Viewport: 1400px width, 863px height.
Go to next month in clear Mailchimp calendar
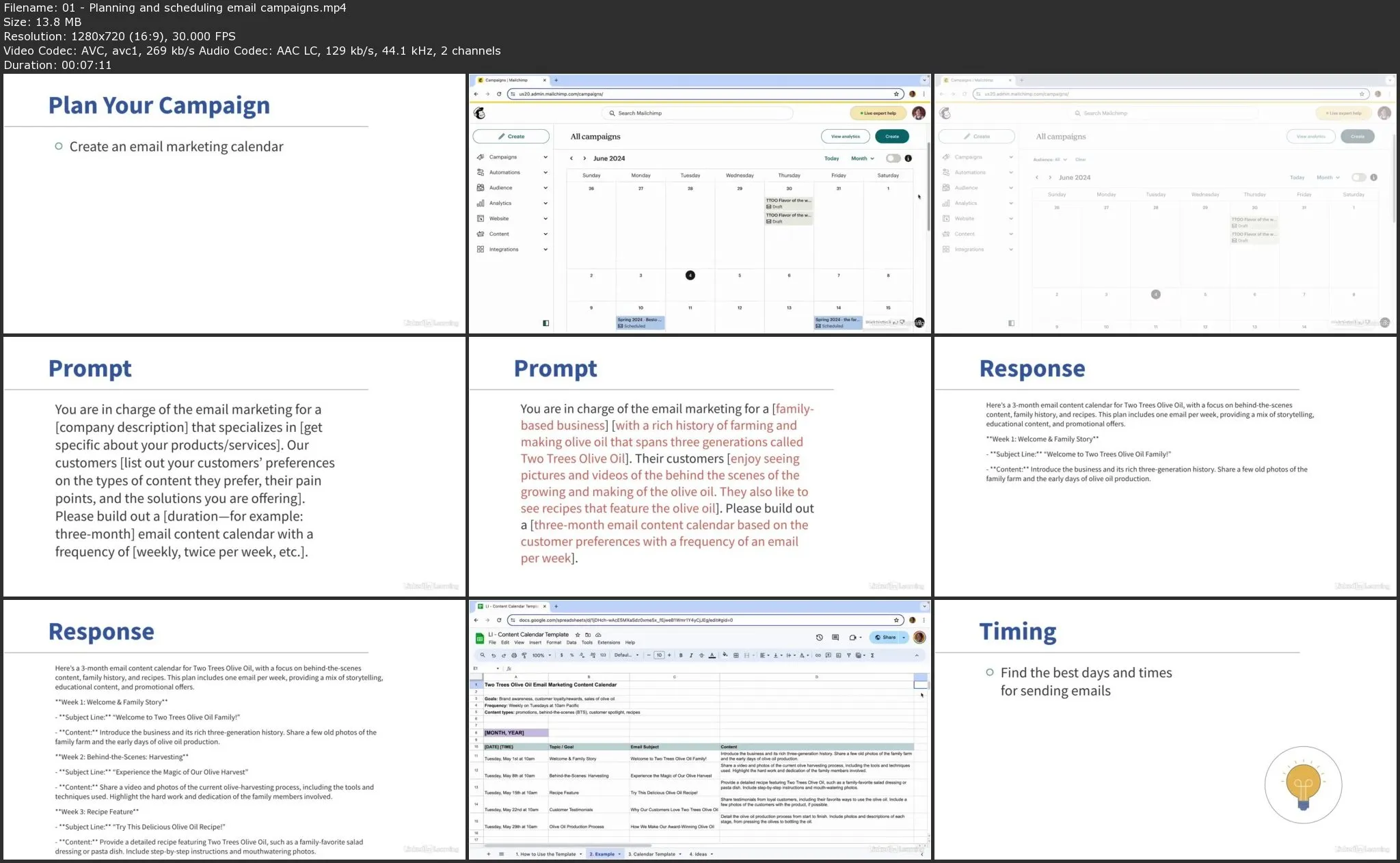pos(584,158)
